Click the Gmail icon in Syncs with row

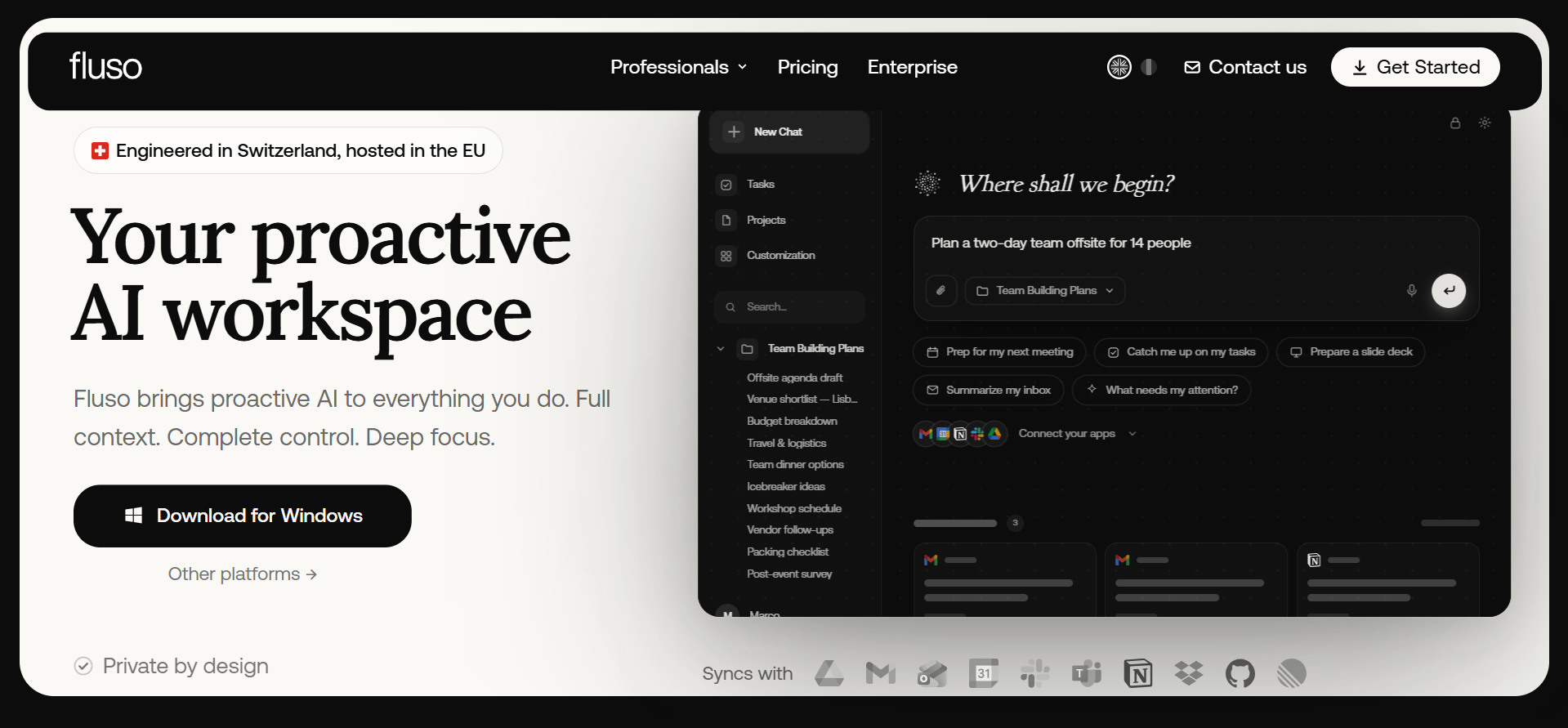[880, 673]
